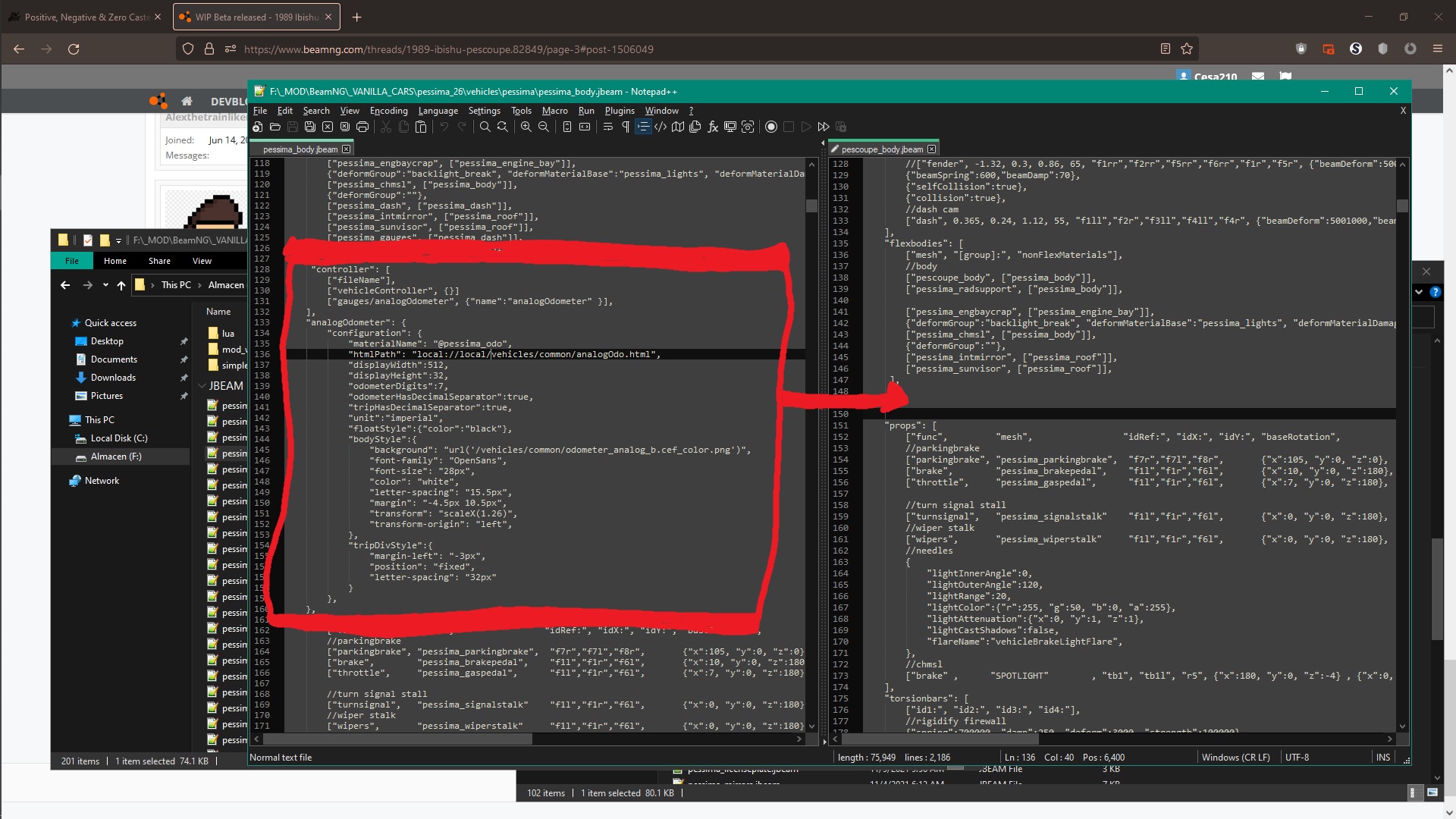The width and height of the screenshot is (1456, 819).
Task: Click the Explorer recent locations dropdown arrow
Action: 105,286
